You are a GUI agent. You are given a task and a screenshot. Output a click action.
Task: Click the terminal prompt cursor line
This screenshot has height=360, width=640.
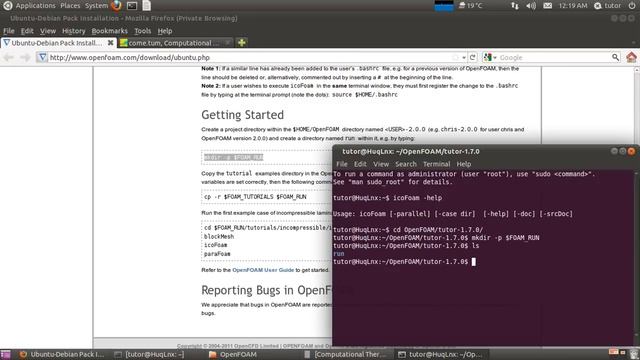[404, 262]
